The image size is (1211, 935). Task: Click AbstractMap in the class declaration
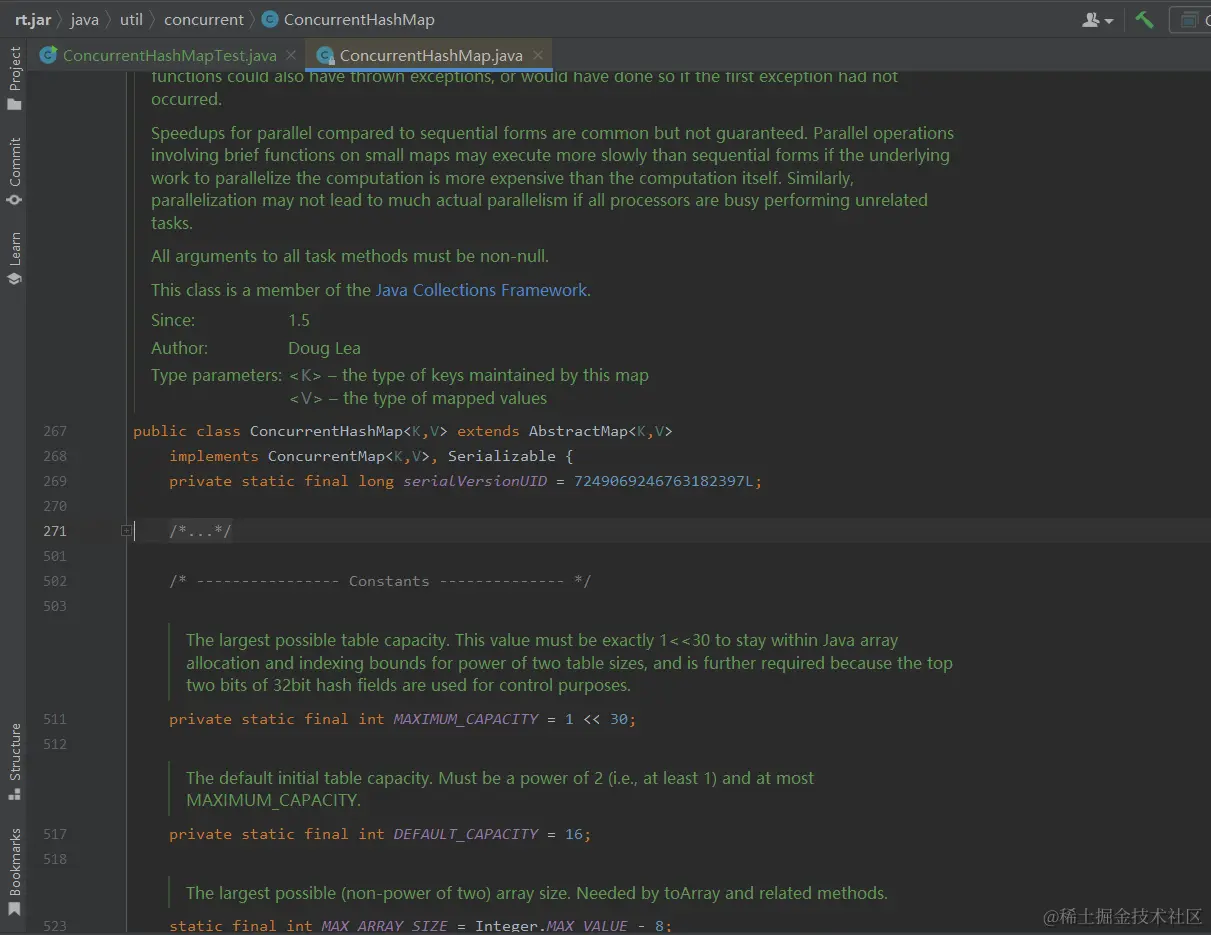pyautogui.click(x=578, y=431)
